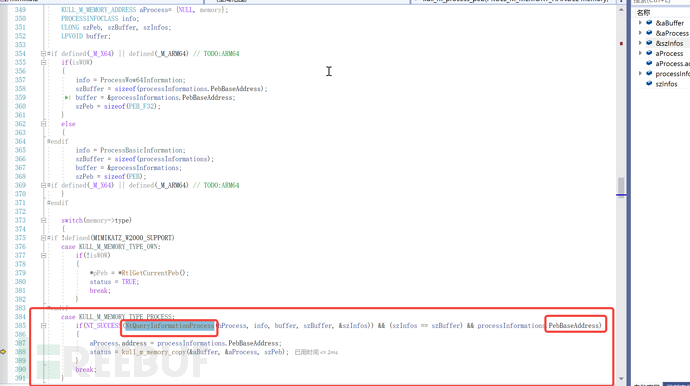Click the variable icon beside &szInfos
The width and height of the screenshot is (690, 386).
(649, 43)
